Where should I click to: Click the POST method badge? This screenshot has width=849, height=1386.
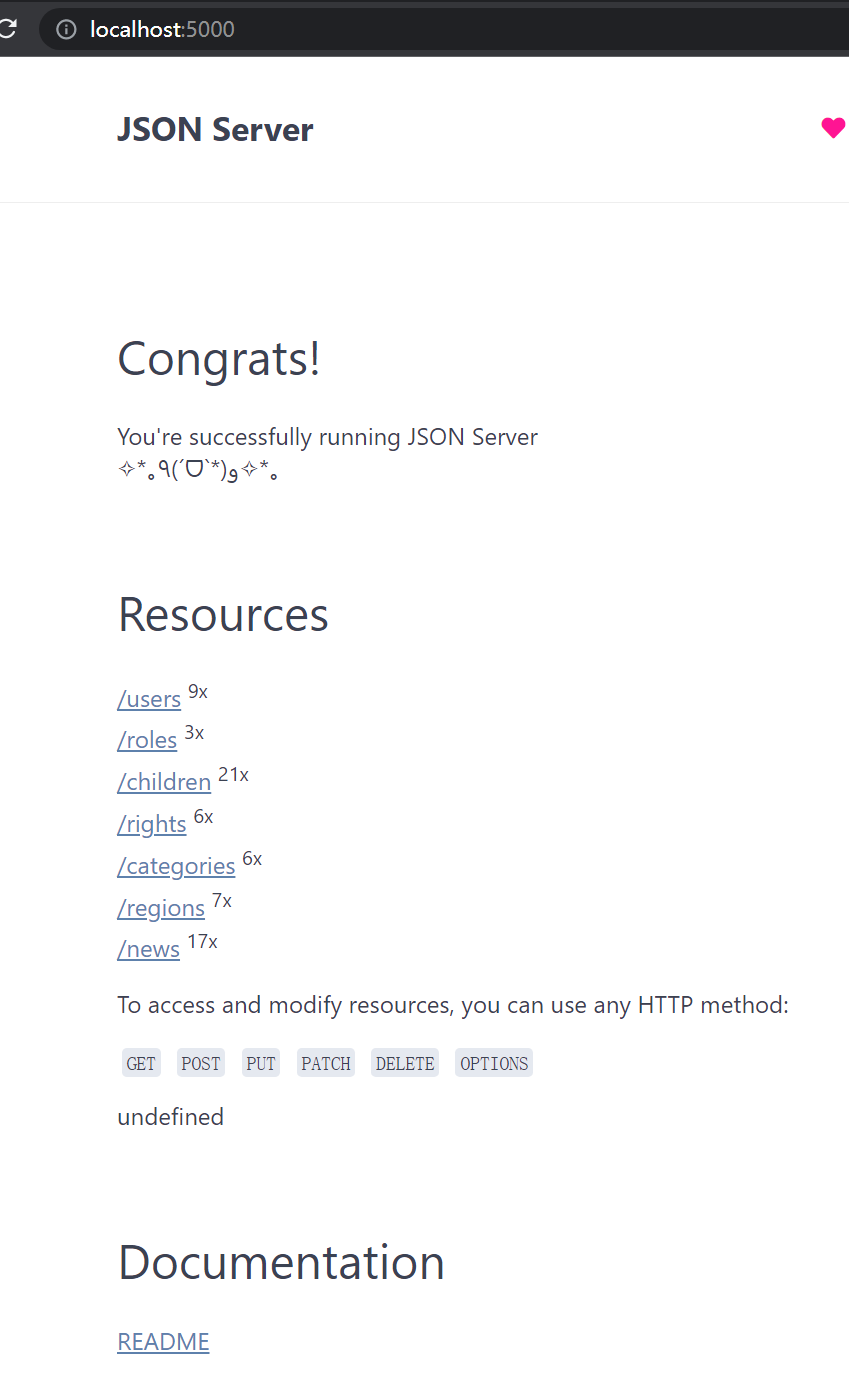(x=200, y=1062)
